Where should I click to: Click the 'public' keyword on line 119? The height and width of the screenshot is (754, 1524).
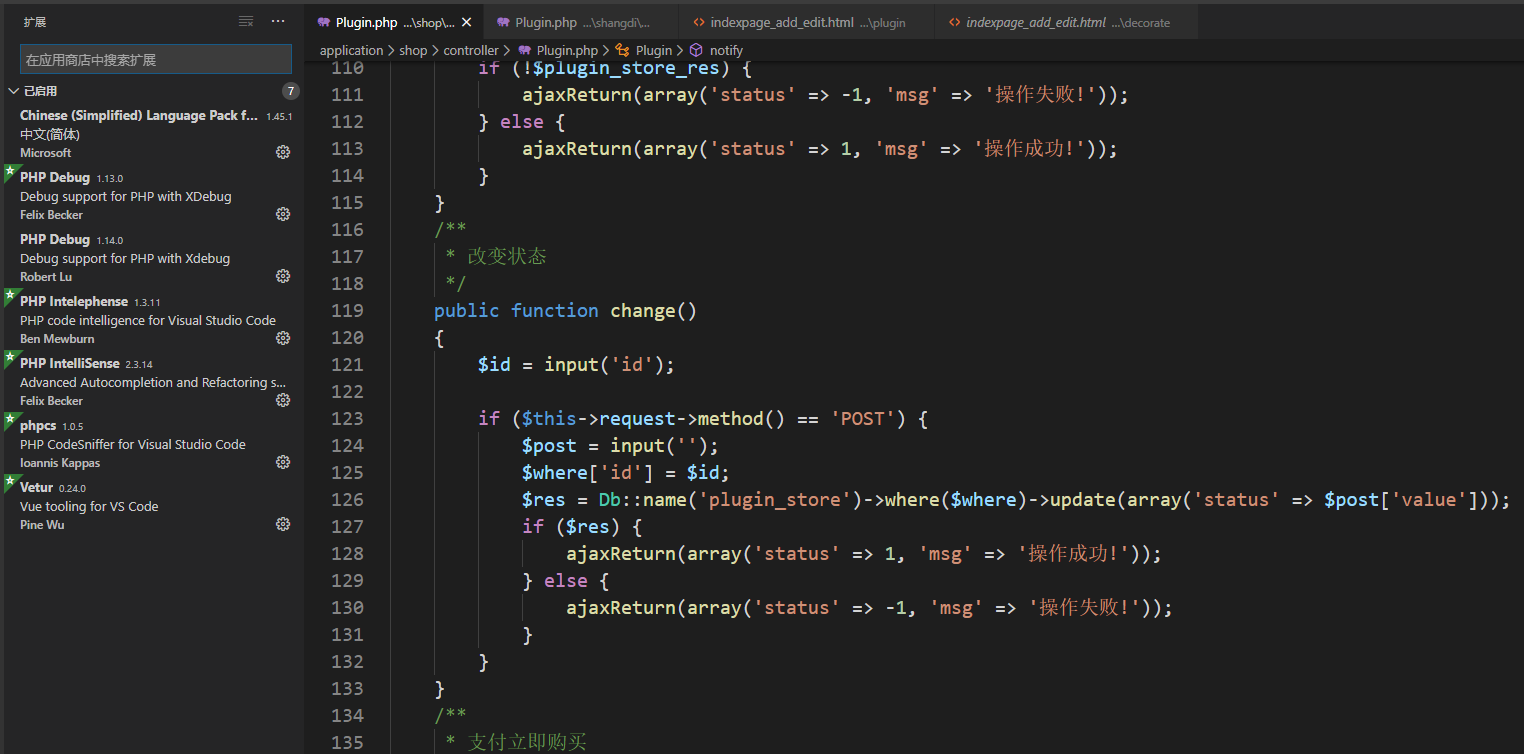[x=467, y=310]
